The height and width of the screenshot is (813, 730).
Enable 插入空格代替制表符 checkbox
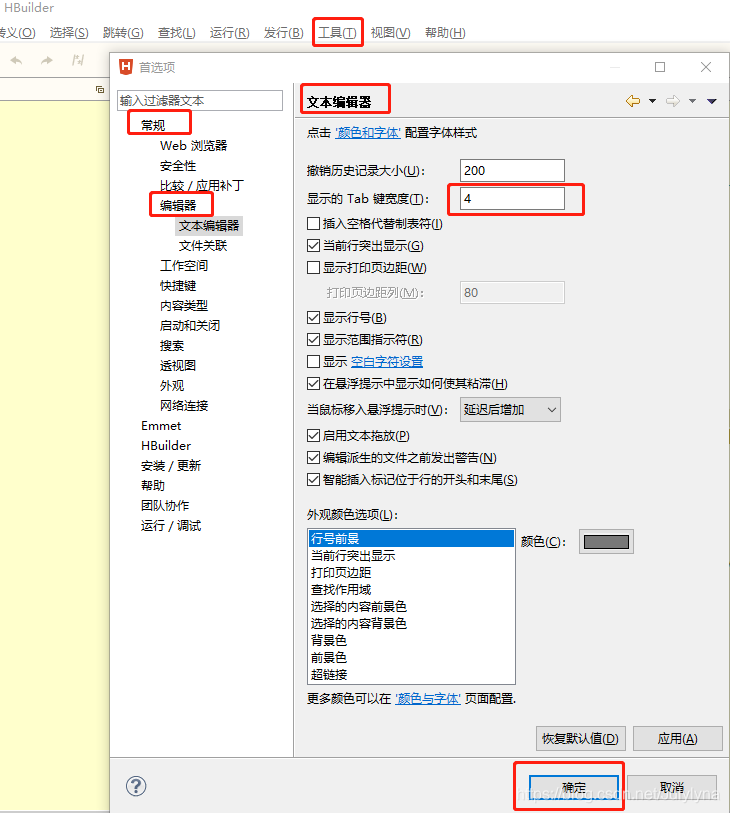tap(313, 223)
